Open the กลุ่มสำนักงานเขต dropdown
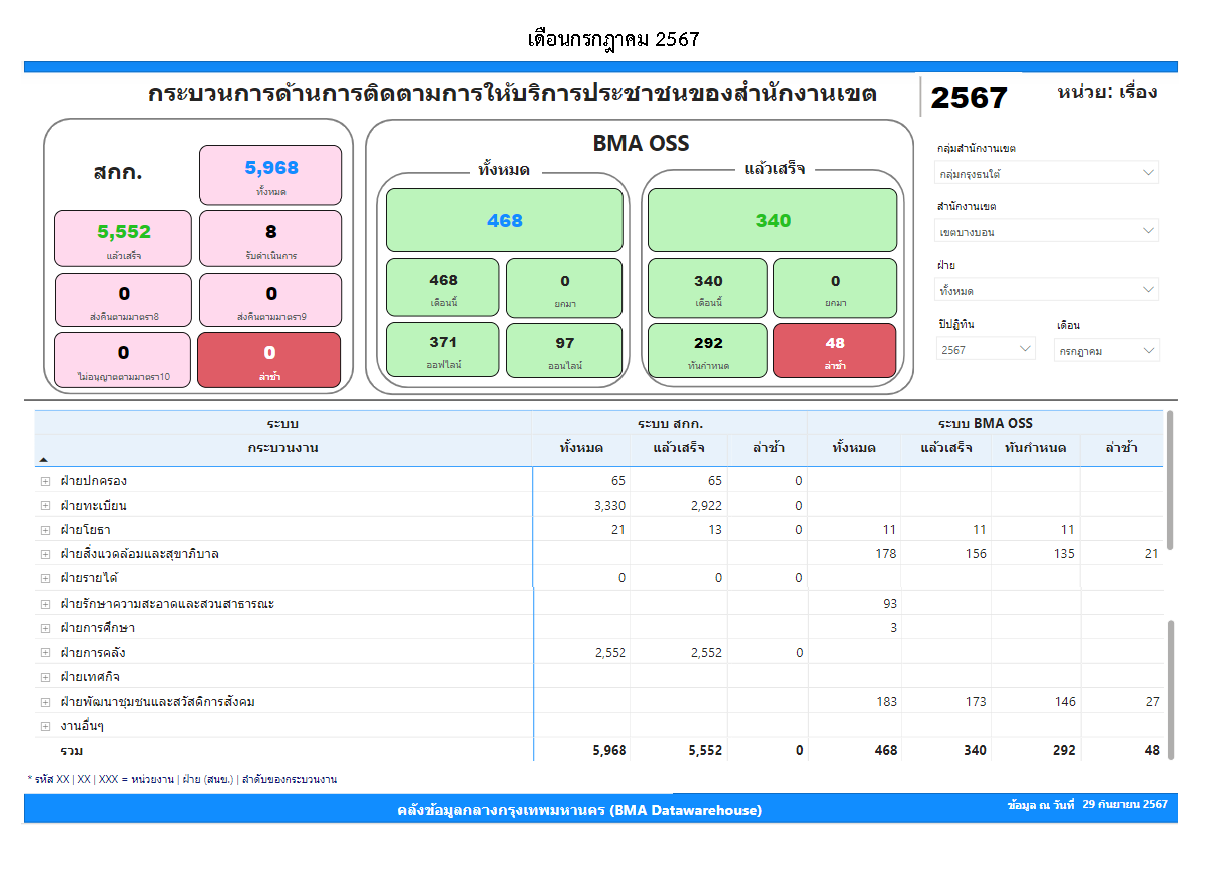 point(1046,173)
